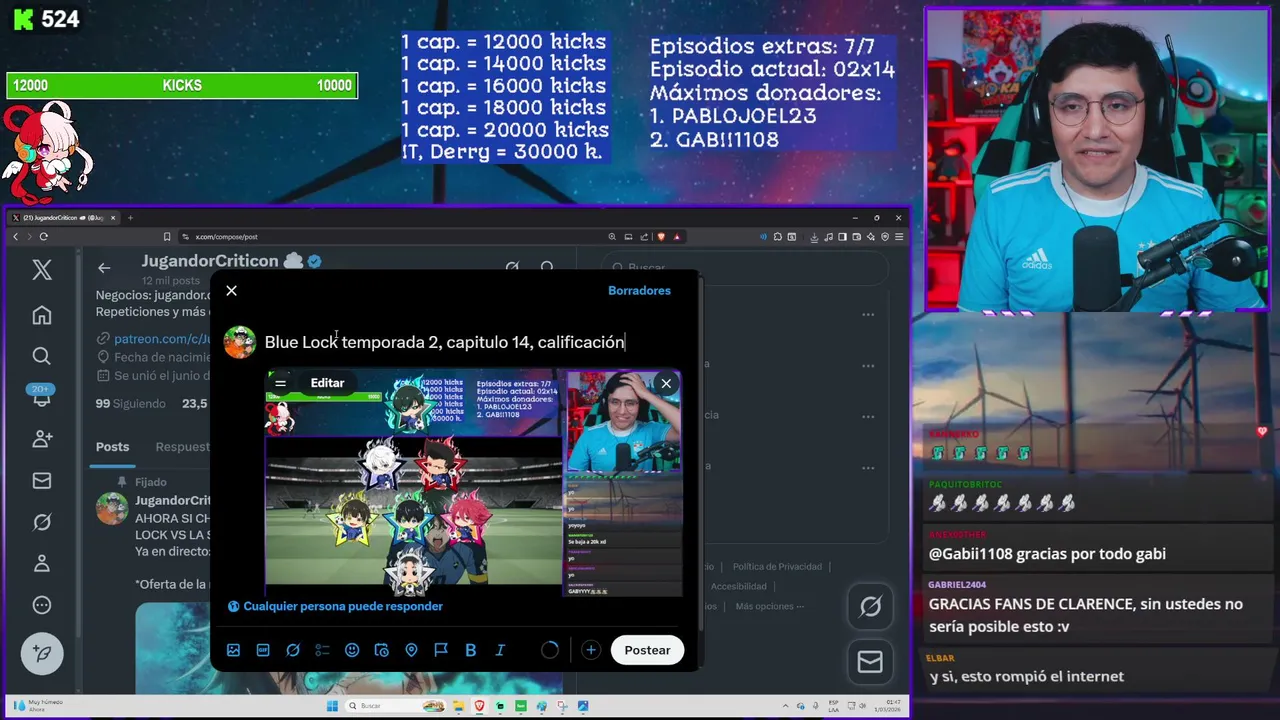Open the Follow people sidebar icon
The height and width of the screenshot is (720, 1280).
[x=42, y=439]
